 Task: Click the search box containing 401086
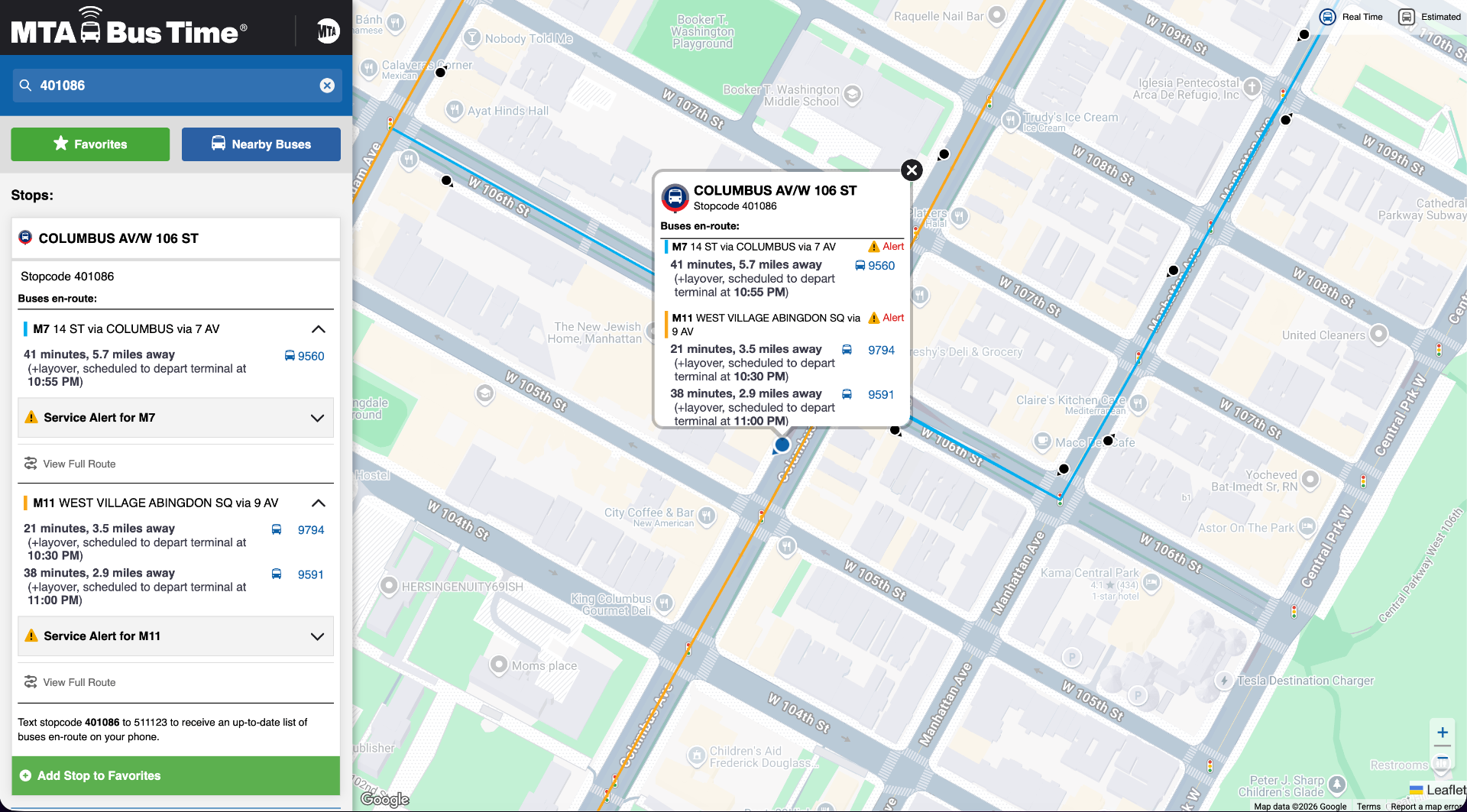(x=176, y=86)
